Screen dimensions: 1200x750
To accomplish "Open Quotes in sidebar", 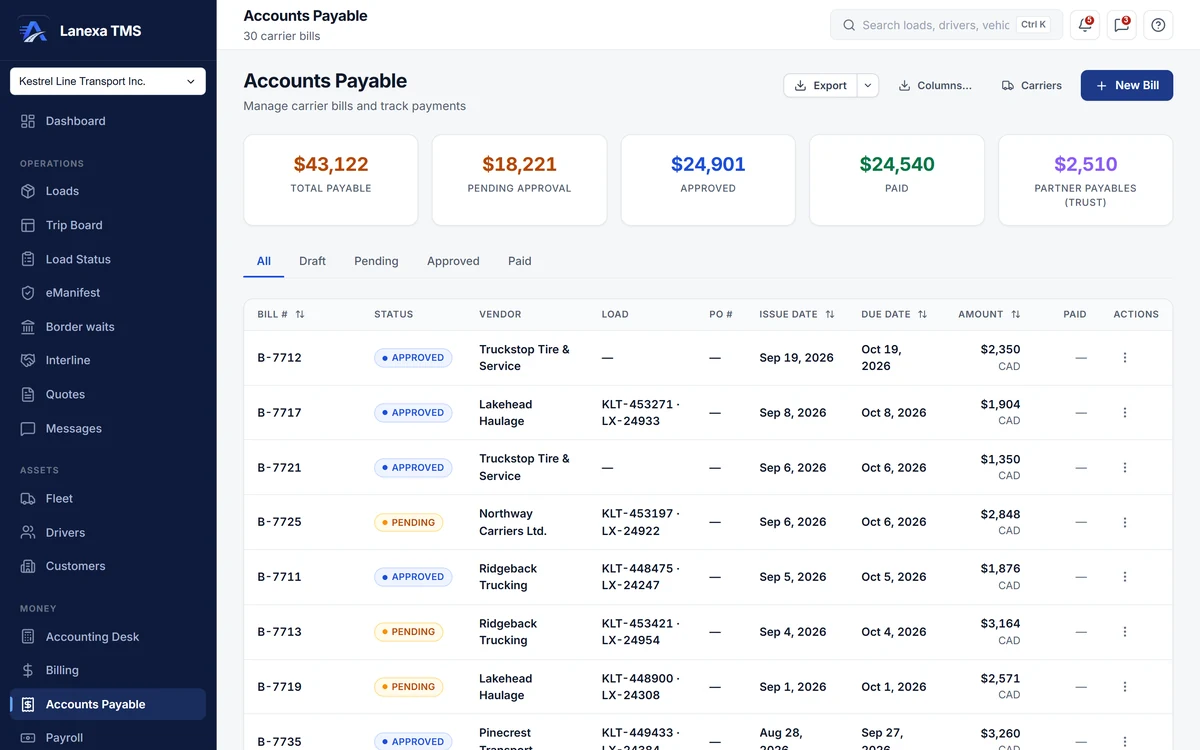I will (x=108, y=394).
